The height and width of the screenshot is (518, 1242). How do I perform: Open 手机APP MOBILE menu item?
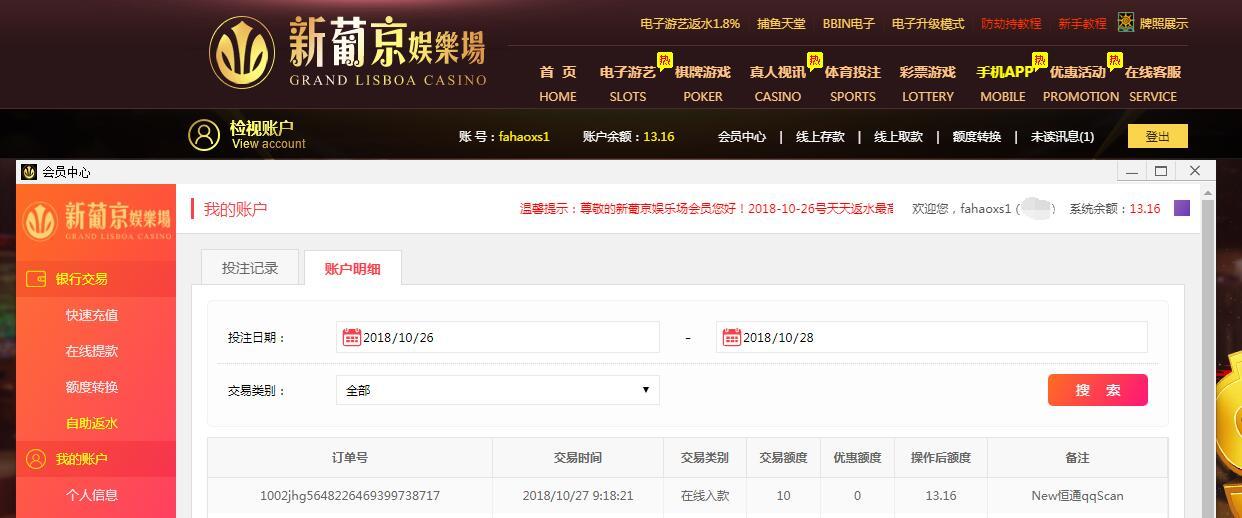1004,84
